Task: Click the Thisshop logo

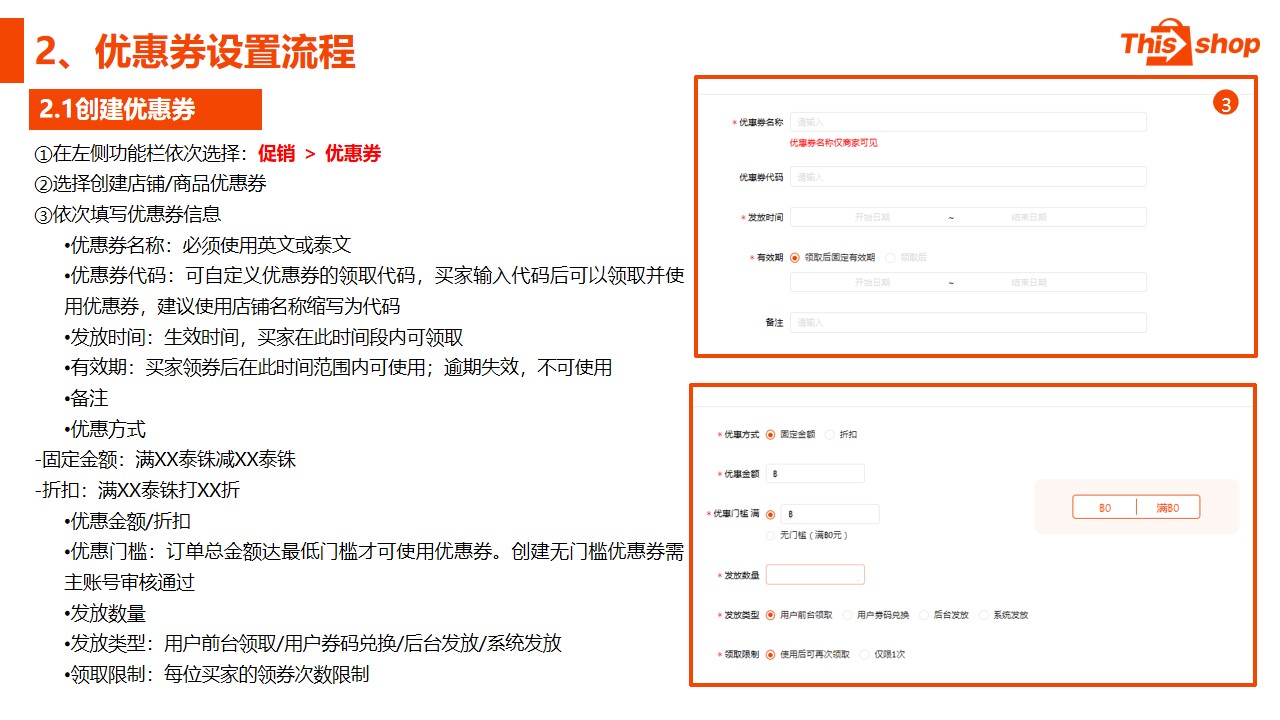Action: (1190, 42)
